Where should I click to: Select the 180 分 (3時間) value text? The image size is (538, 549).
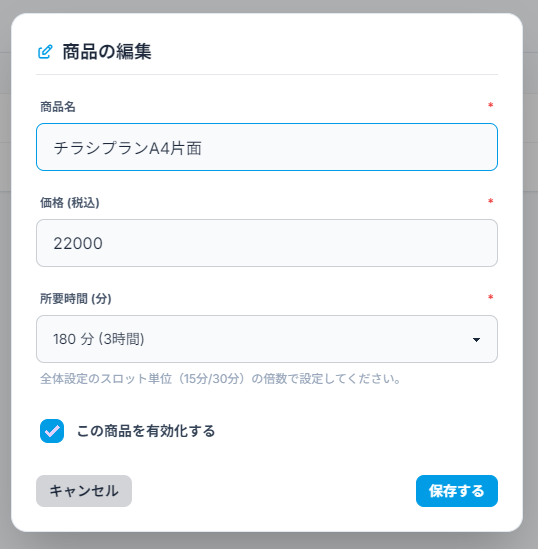point(99,339)
